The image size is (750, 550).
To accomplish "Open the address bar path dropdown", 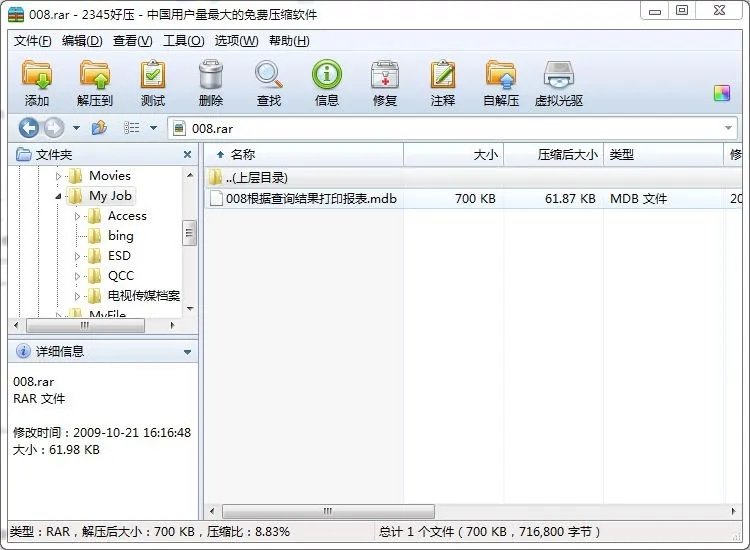I will point(728,128).
